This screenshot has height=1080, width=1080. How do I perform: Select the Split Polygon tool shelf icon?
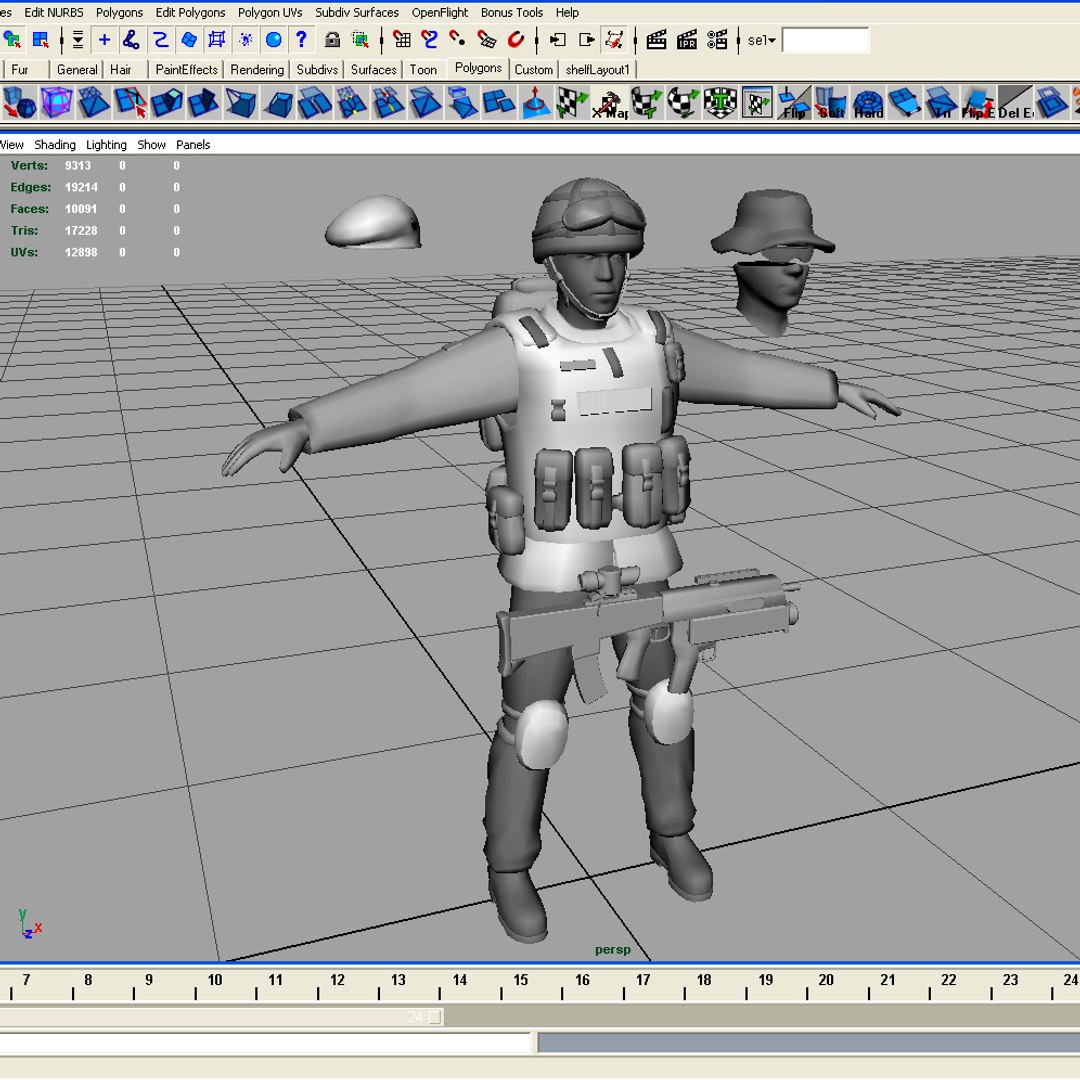[130, 103]
